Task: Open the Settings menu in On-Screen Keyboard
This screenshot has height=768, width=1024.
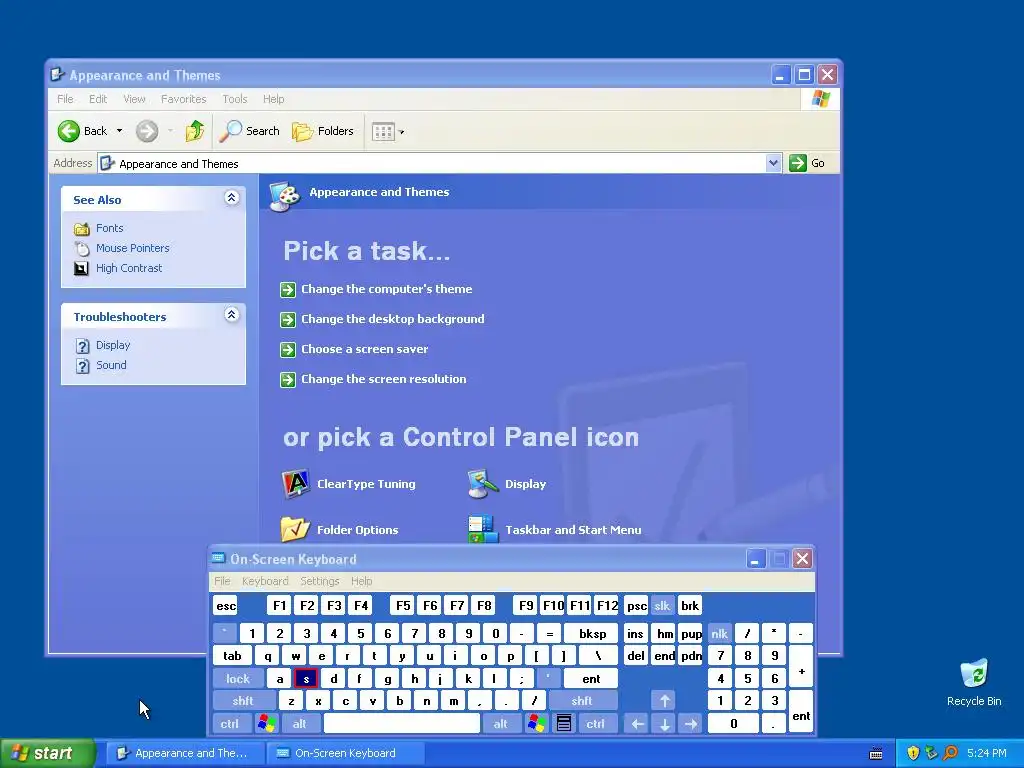Action: (x=319, y=581)
